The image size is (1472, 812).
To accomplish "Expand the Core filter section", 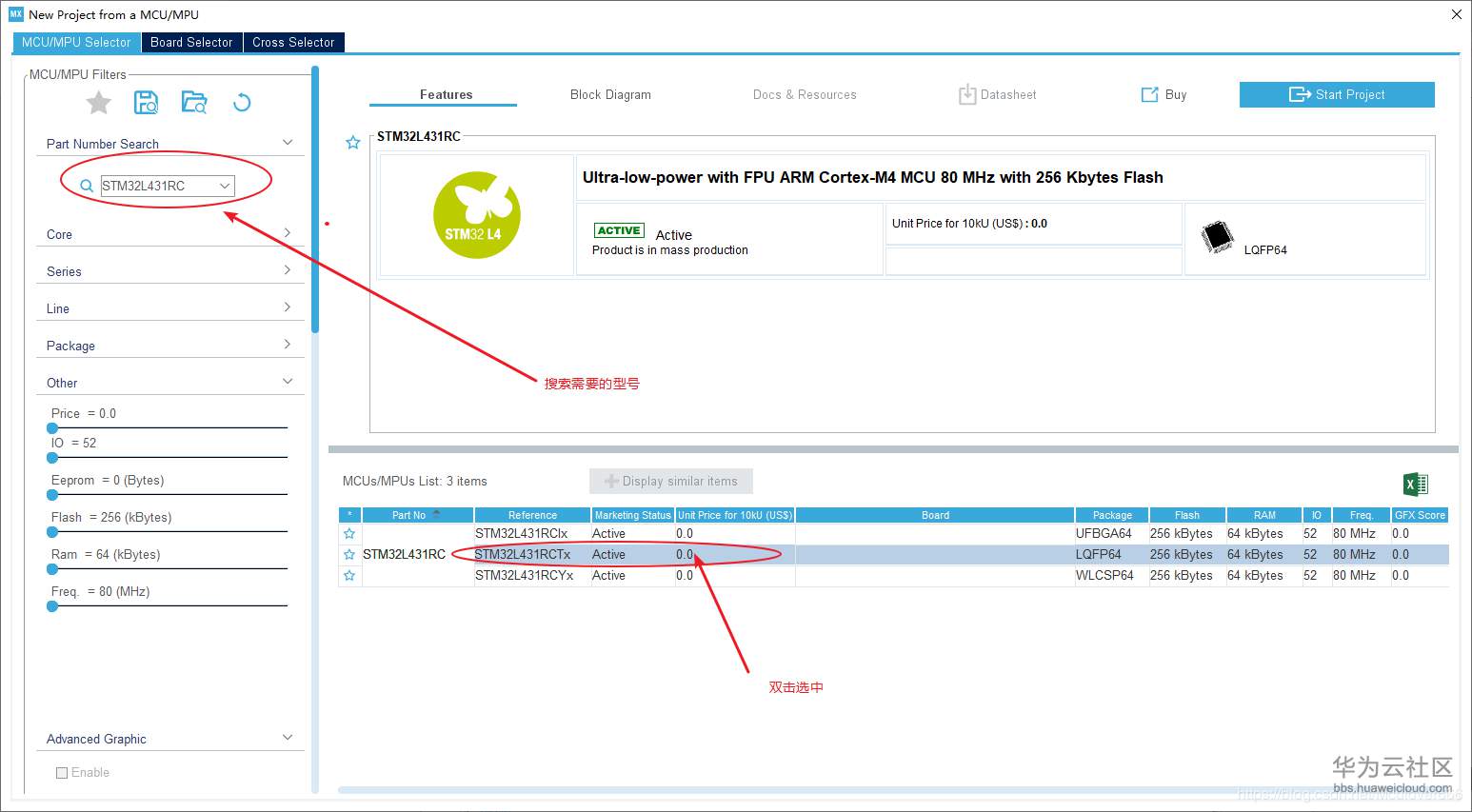I will [x=288, y=233].
